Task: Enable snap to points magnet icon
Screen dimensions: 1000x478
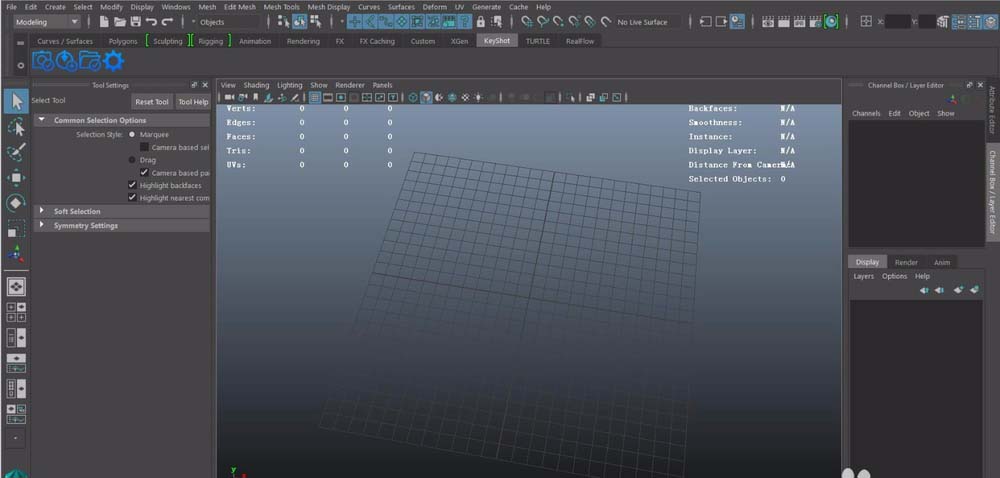Action: click(x=559, y=22)
